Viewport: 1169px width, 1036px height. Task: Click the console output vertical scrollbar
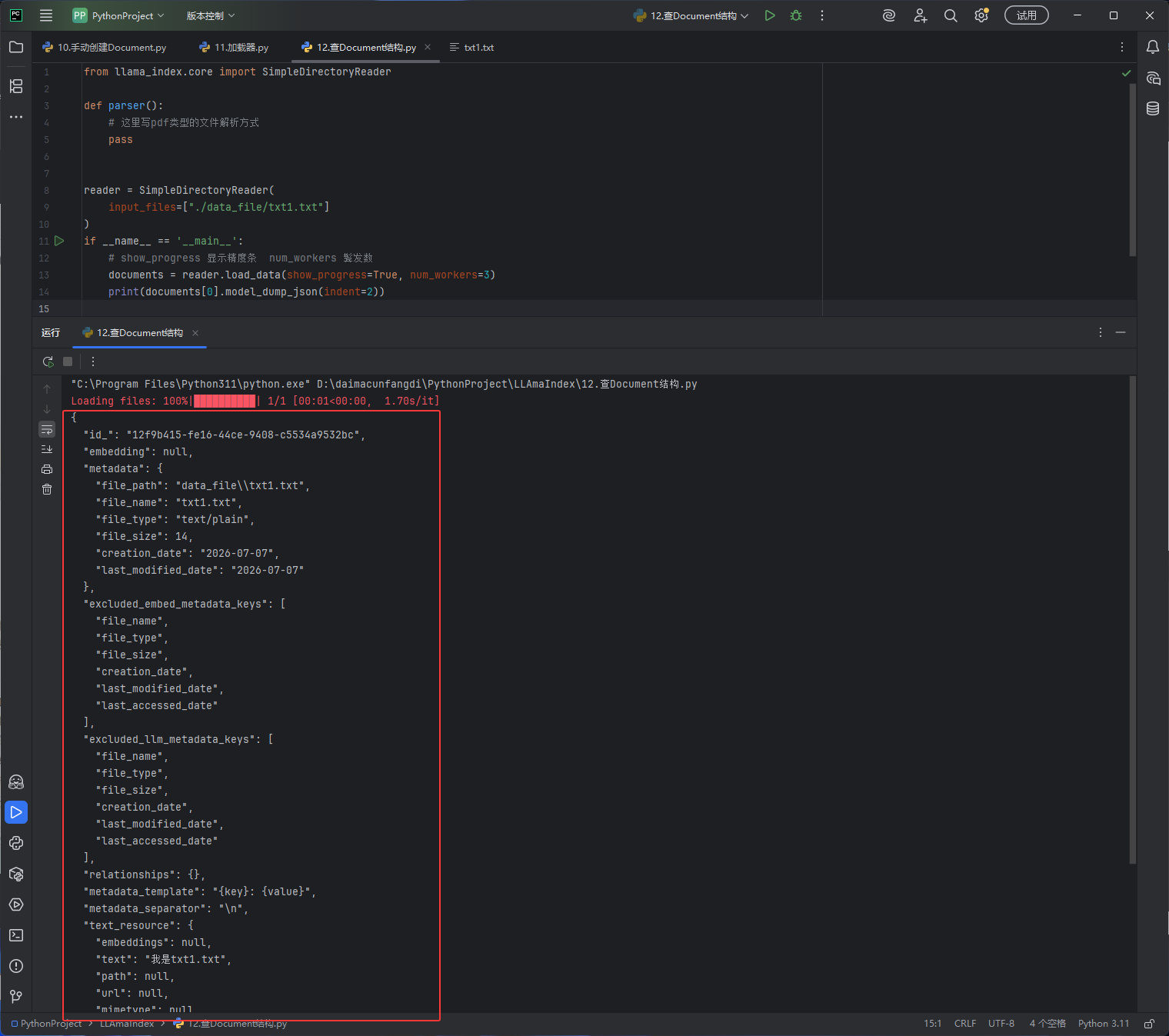click(x=1133, y=620)
